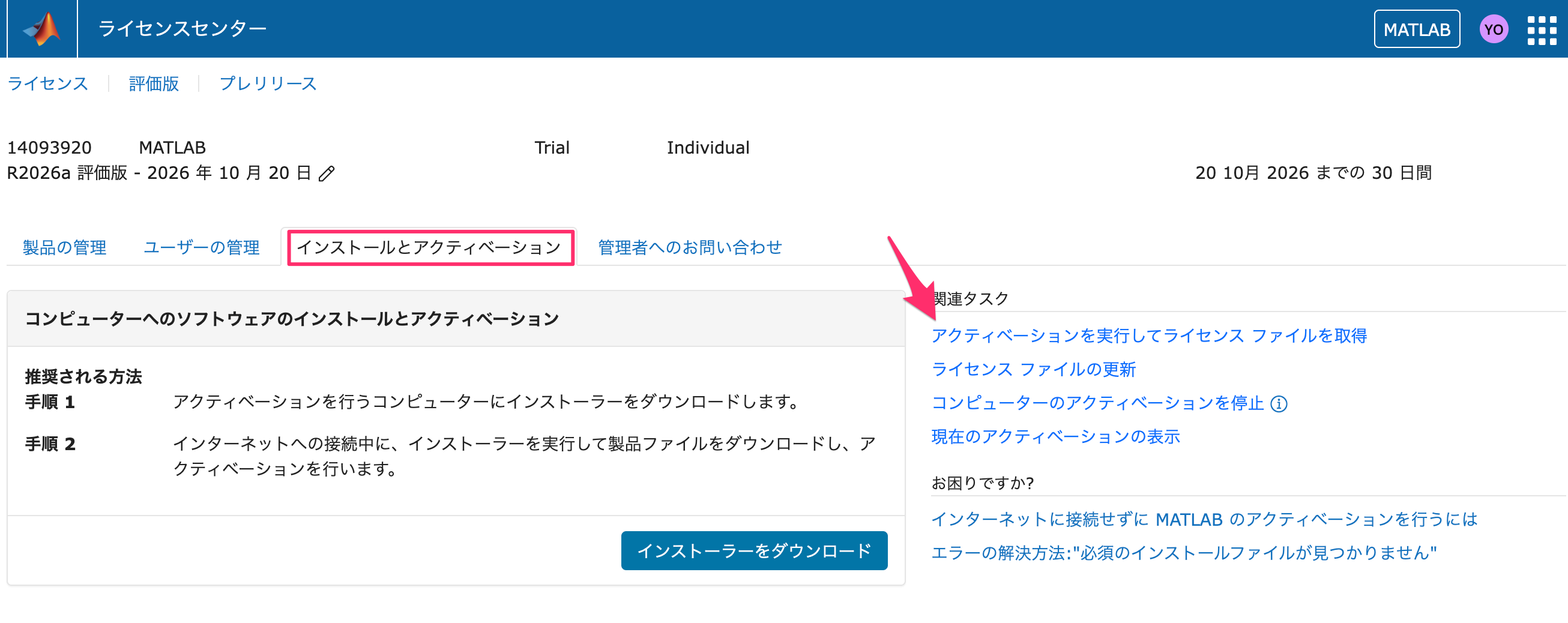Open エラーの解決方法 必須のインストールファイル link
Viewport: 1568px width, 623px height.
point(1183,552)
